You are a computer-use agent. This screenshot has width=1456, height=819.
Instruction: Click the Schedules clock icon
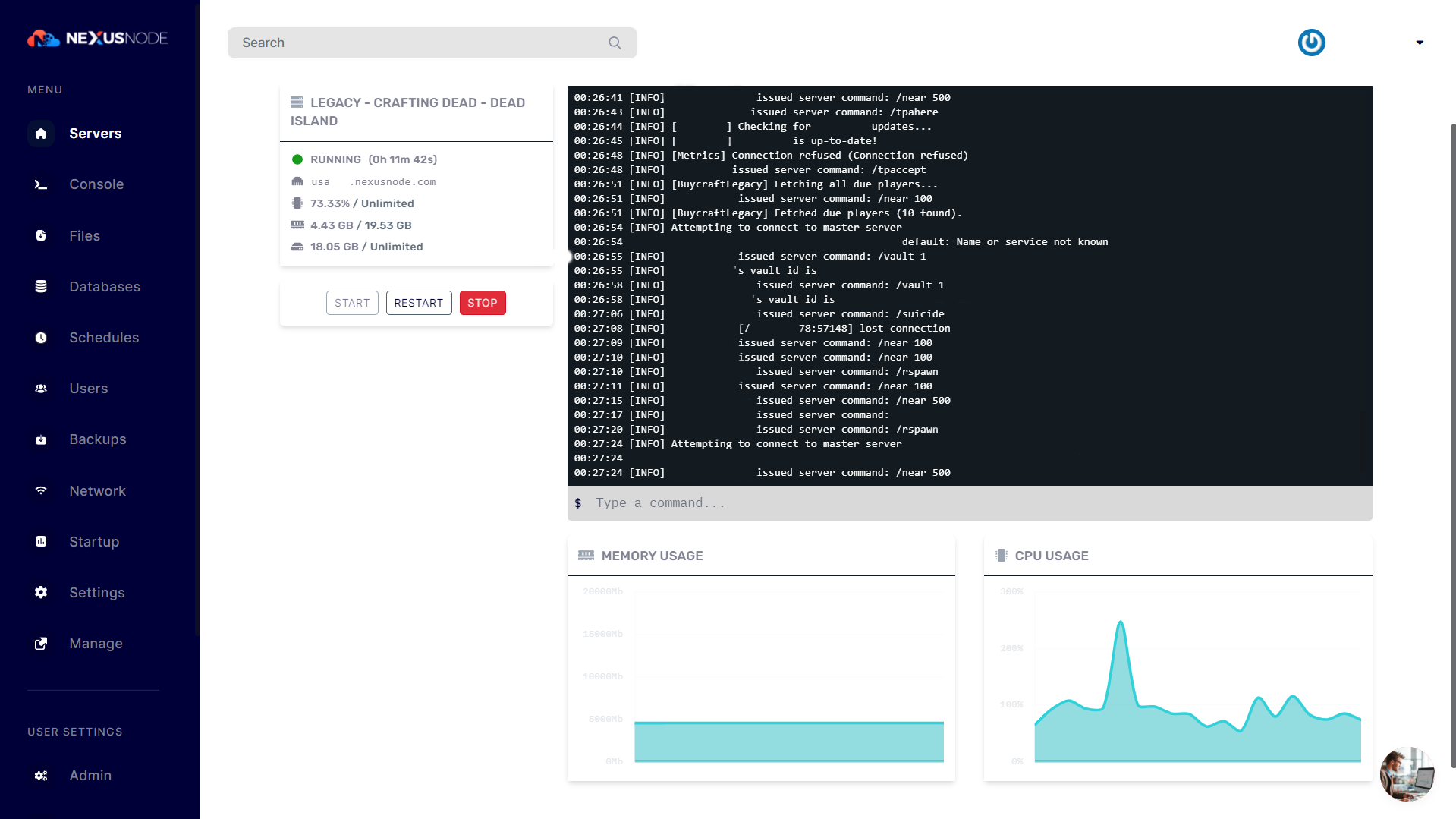41,338
